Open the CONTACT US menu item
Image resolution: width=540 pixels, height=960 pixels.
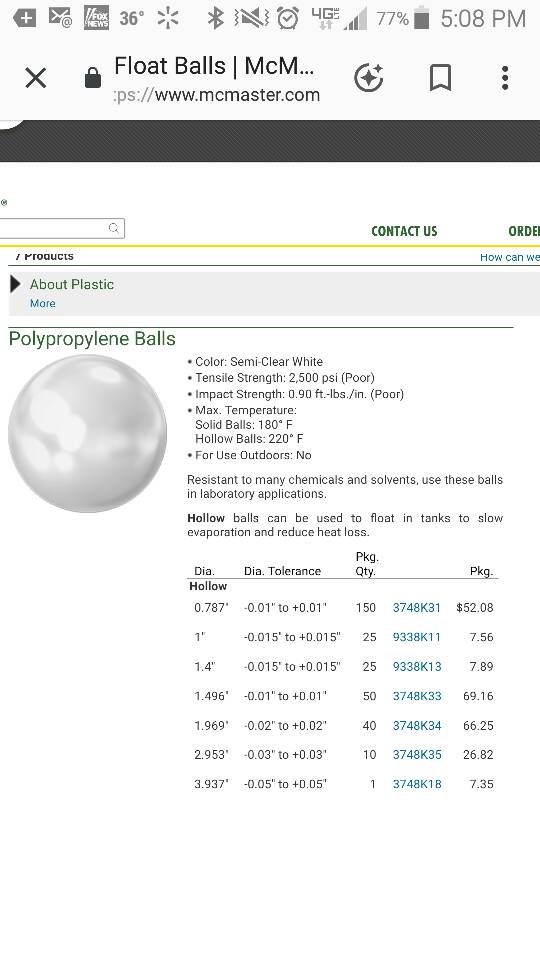pyautogui.click(x=404, y=231)
